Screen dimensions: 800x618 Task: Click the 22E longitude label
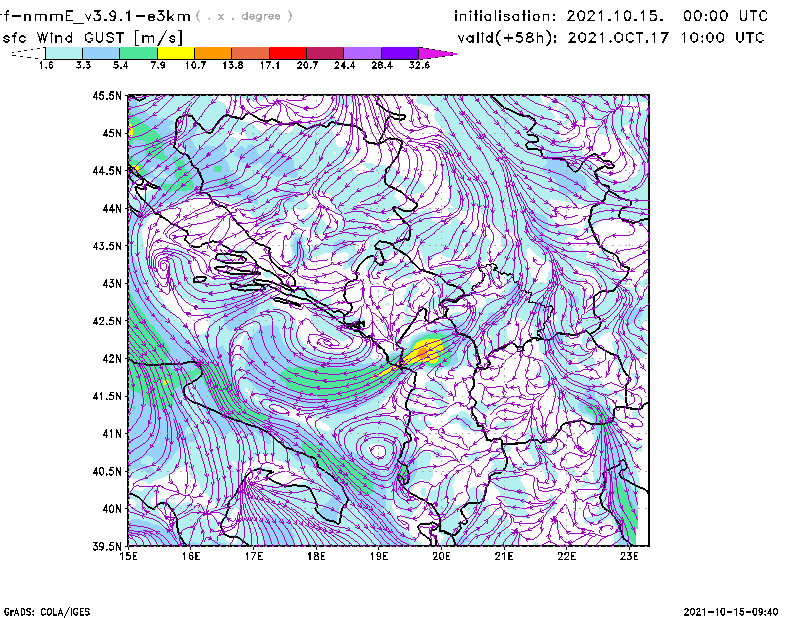(567, 556)
